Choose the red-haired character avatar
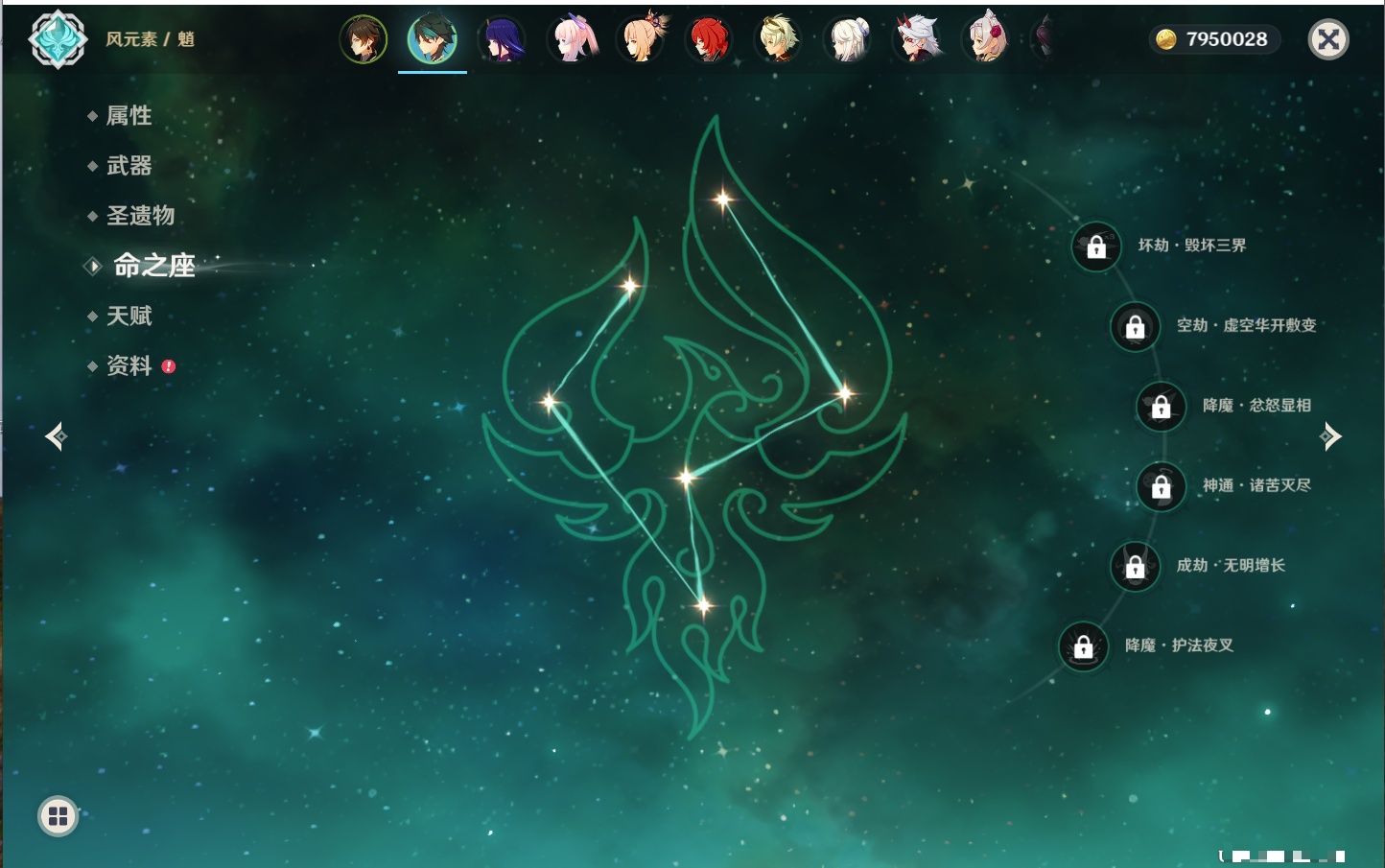Screen dimensions: 1385x868 (710, 39)
